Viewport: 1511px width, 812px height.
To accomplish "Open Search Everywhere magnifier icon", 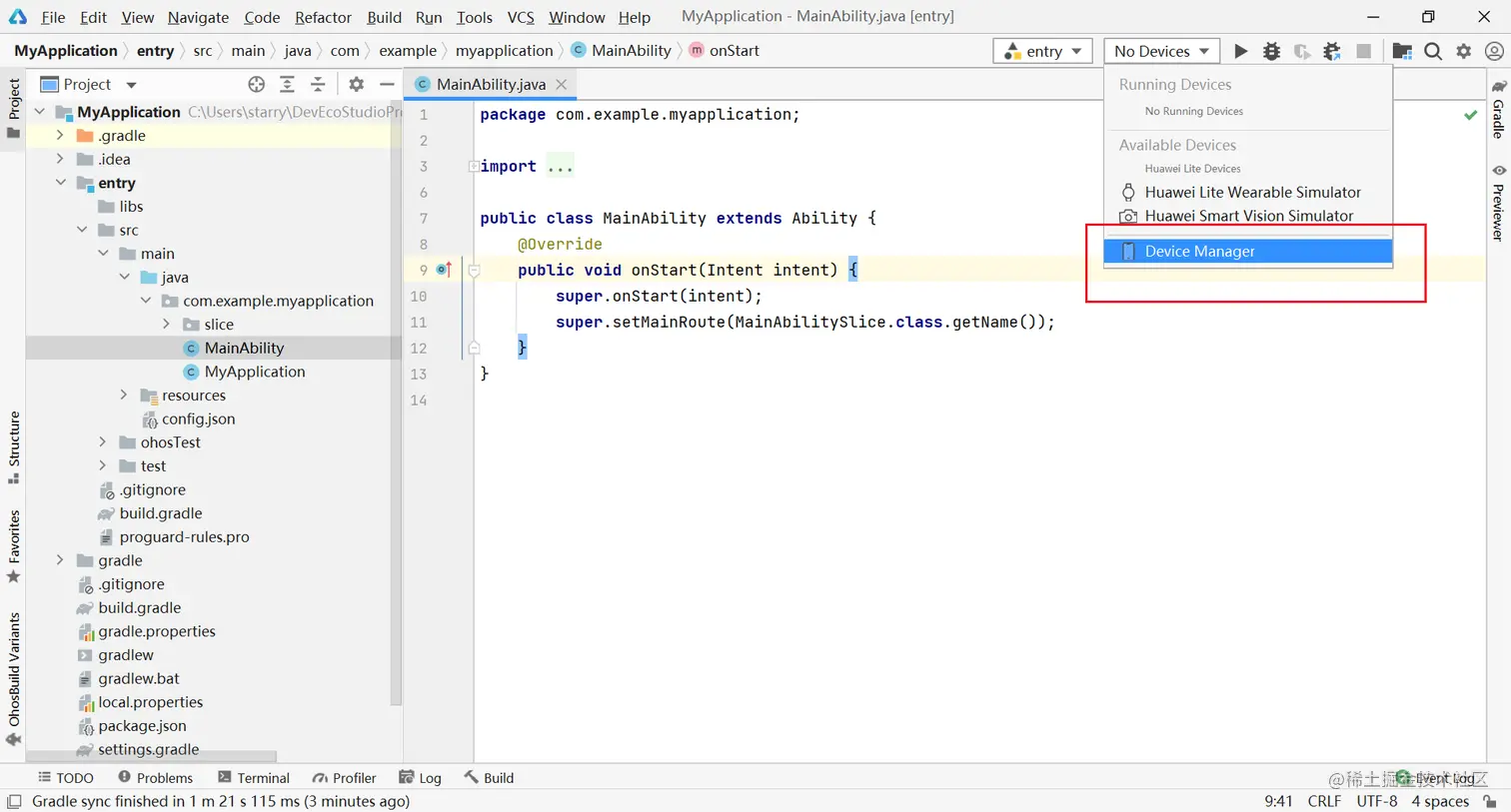I will [x=1433, y=51].
